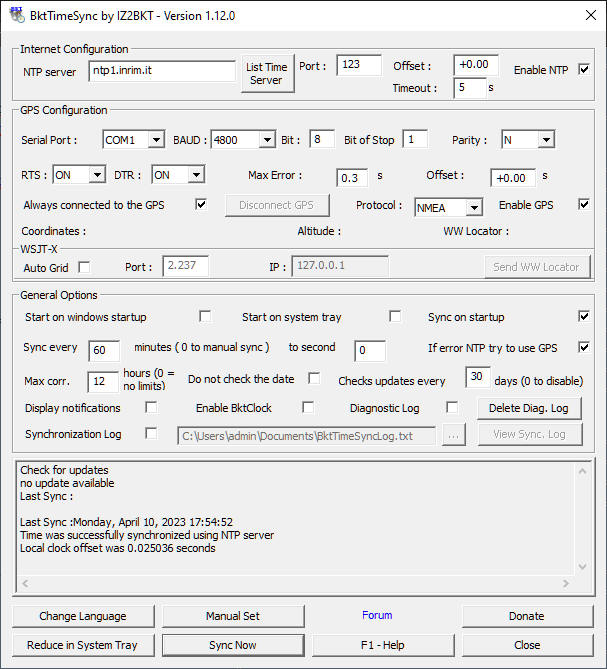Screen dimensions: 607x669
Task: Click 'Time was successfully synchronized' log line
Action: coord(147,535)
